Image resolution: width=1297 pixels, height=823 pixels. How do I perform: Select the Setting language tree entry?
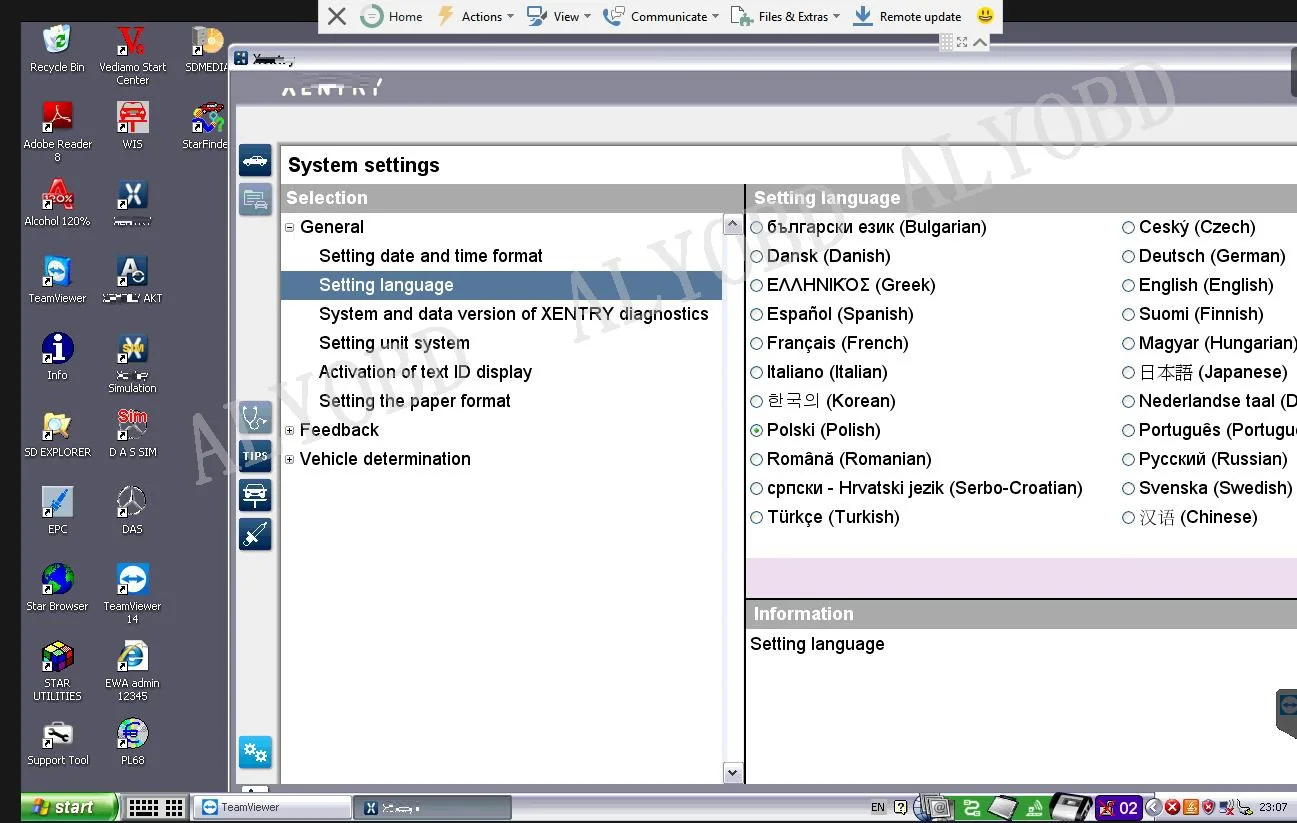(x=386, y=285)
